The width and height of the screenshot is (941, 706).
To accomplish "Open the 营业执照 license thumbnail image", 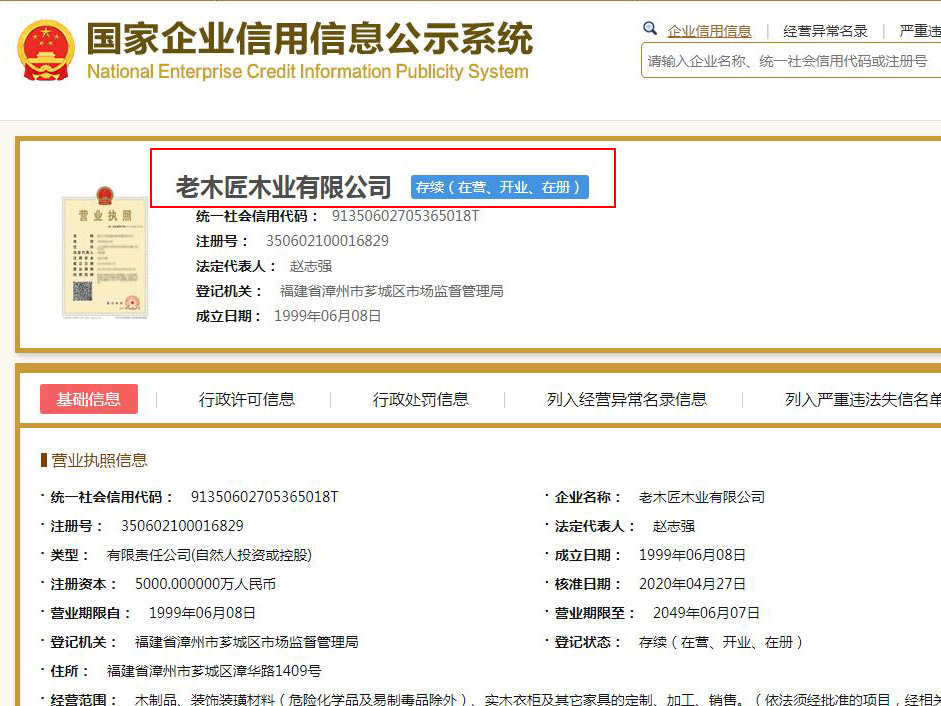I will 105,252.
